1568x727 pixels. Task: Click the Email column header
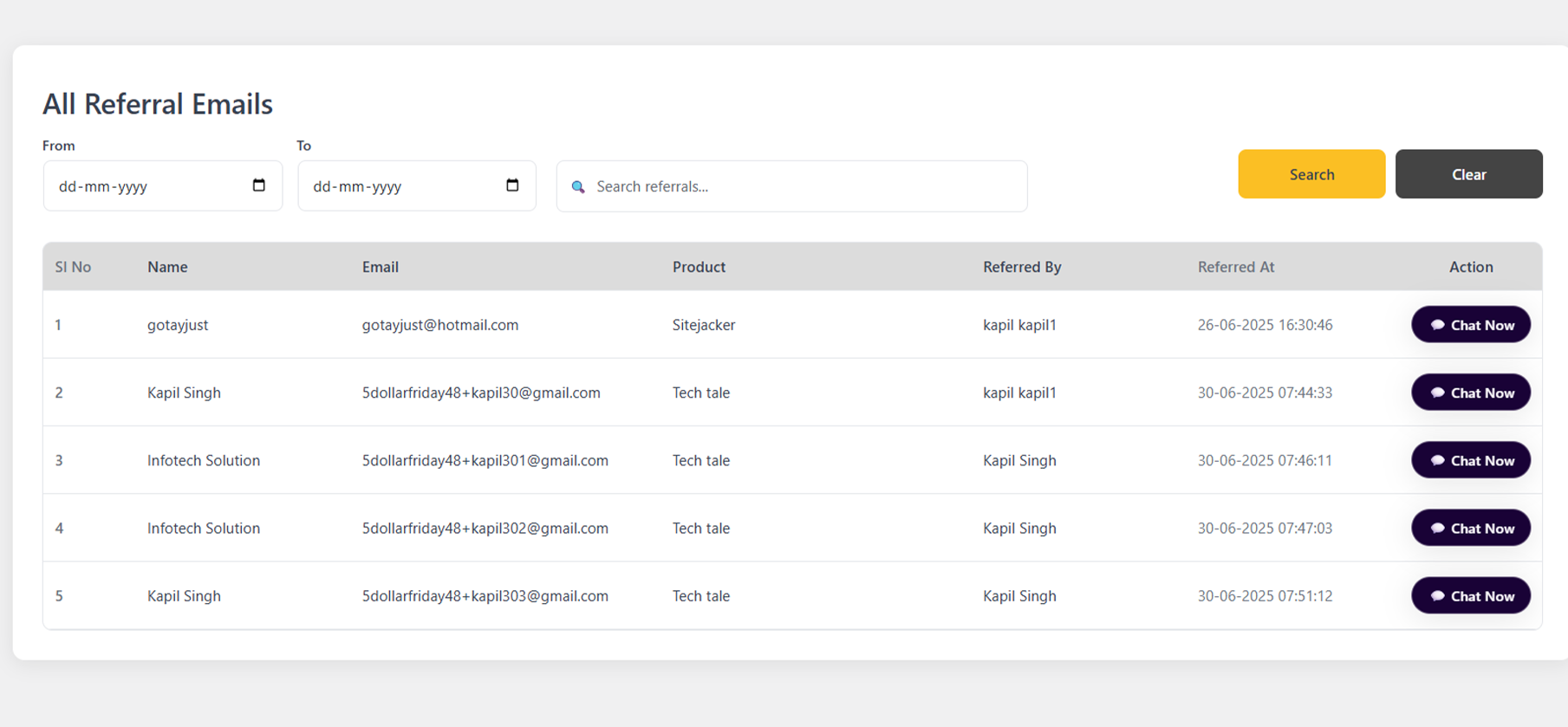tap(380, 267)
